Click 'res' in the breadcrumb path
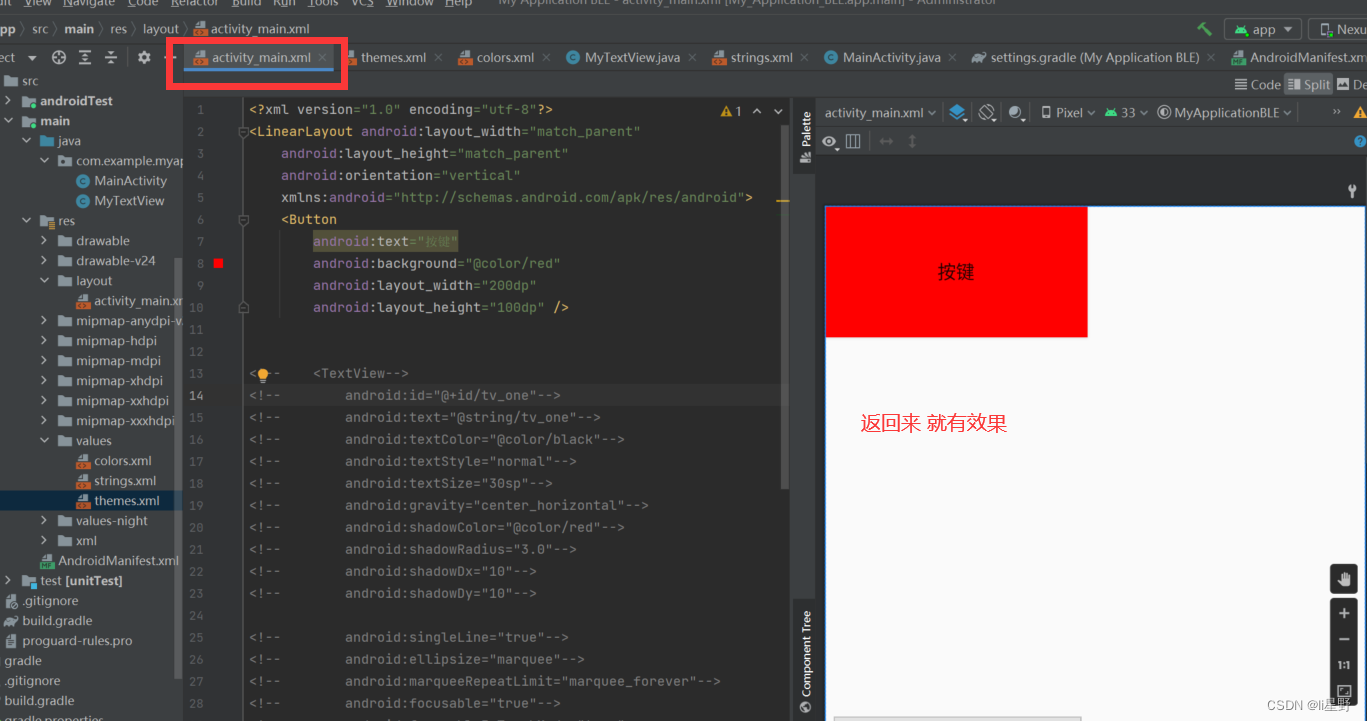The width and height of the screenshot is (1367, 721). point(118,29)
